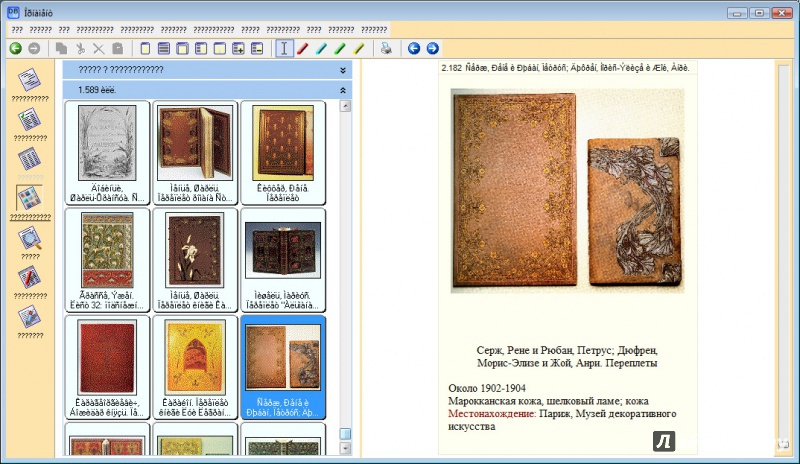The height and width of the screenshot is (464, 800).
Task: Activate the text cursor selection tool
Action: pyautogui.click(x=284, y=48)
